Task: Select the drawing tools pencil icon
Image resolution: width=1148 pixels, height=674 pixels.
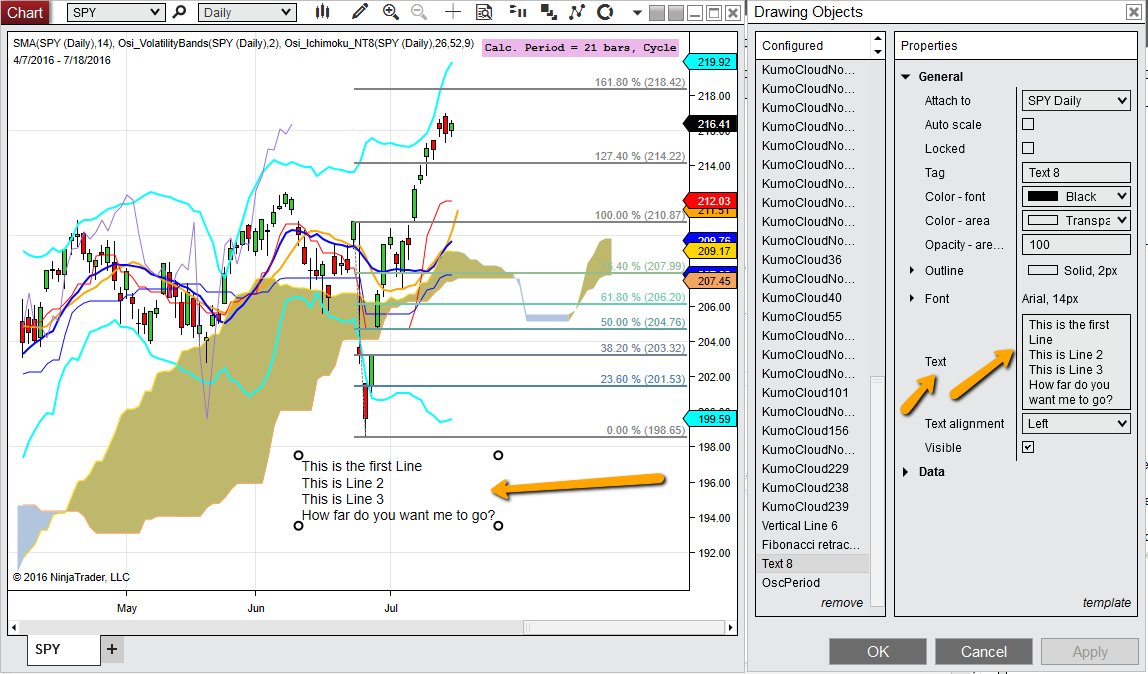Action: click(360, 12)
